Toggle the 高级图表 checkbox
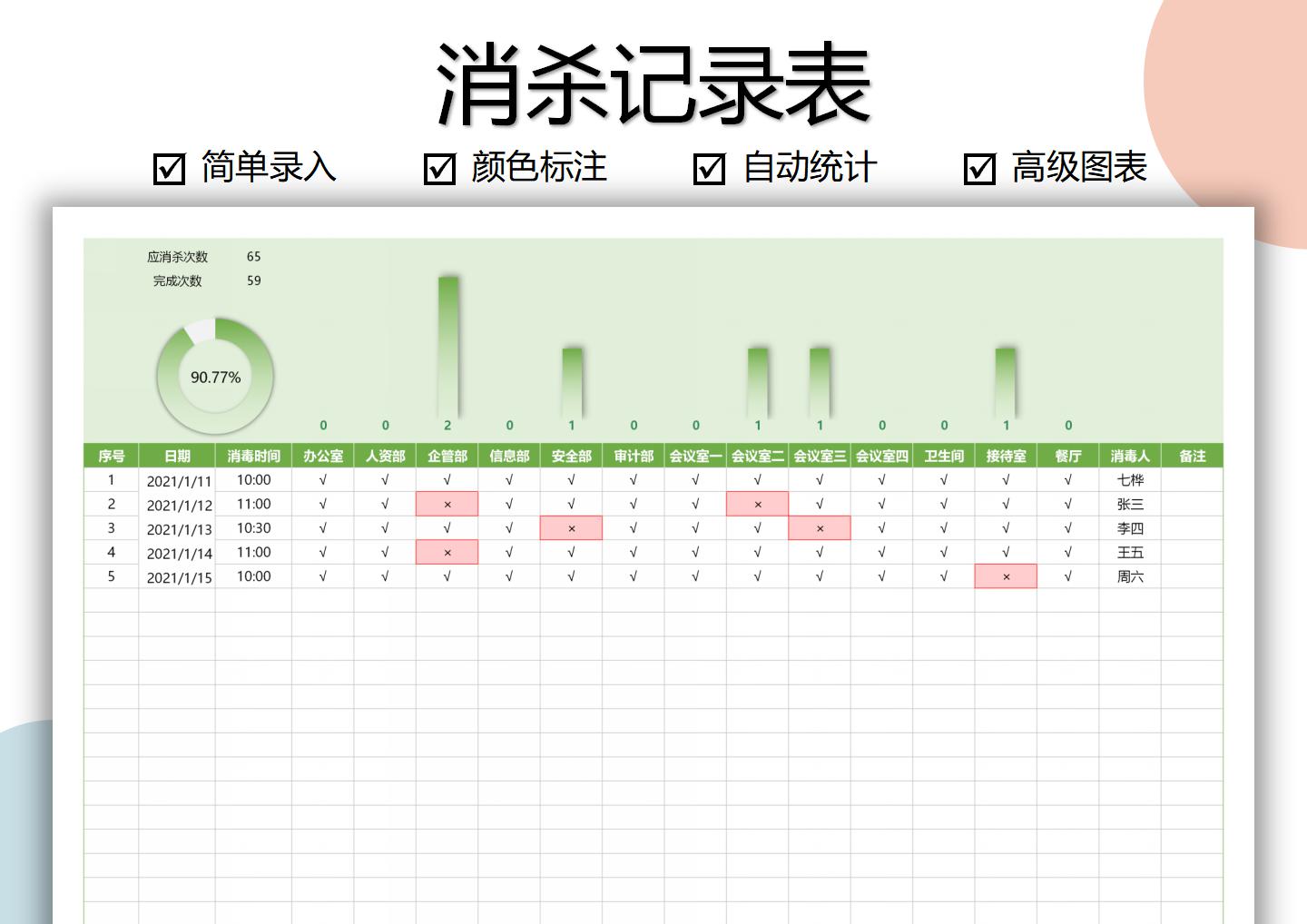Screen dimensions: 1307x924 (980, 168)
